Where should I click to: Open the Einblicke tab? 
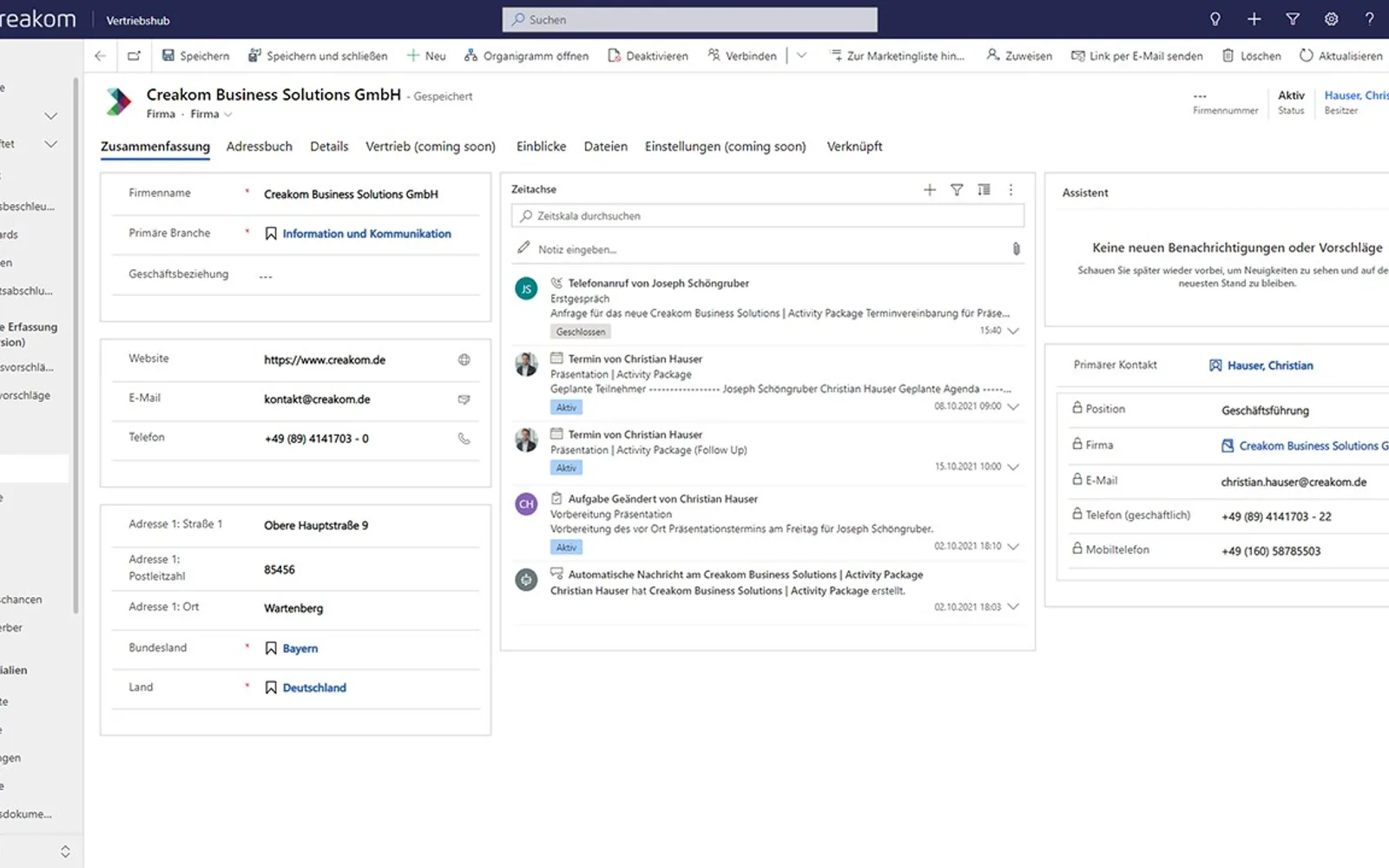pyautogui.click(x=541, y=147)
